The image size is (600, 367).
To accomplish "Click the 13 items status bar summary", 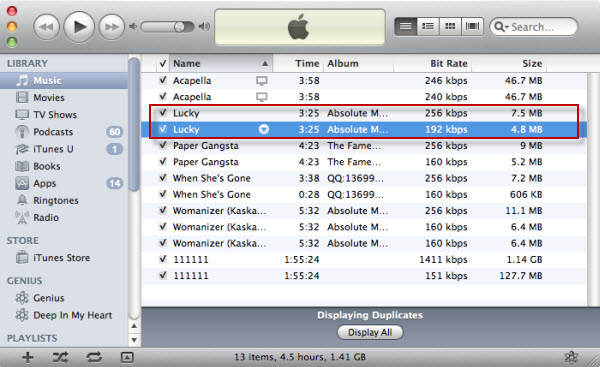I will point(300,357).
